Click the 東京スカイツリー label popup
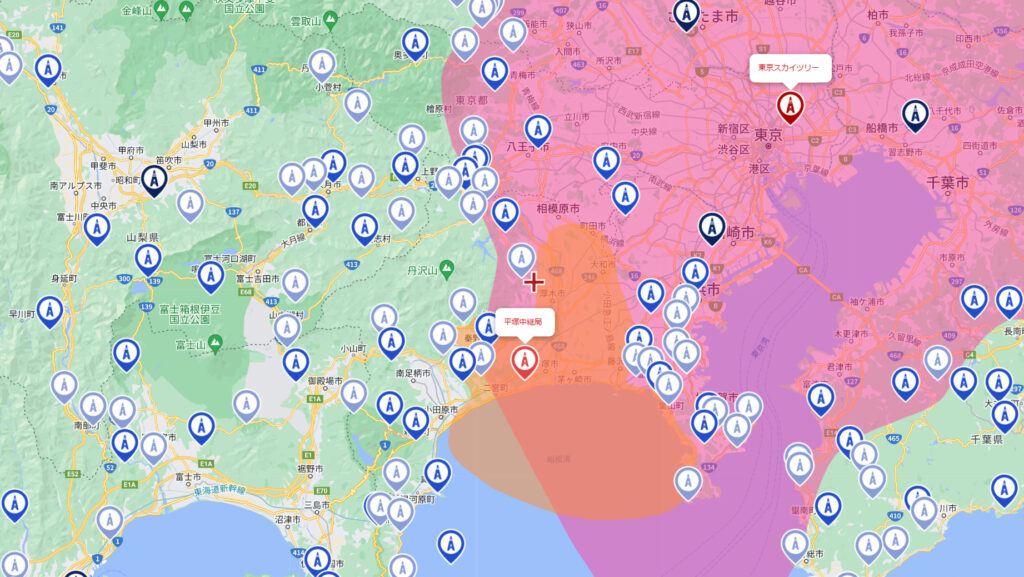The width and height of the screenshot is (1024, 577). click(790, 68)
